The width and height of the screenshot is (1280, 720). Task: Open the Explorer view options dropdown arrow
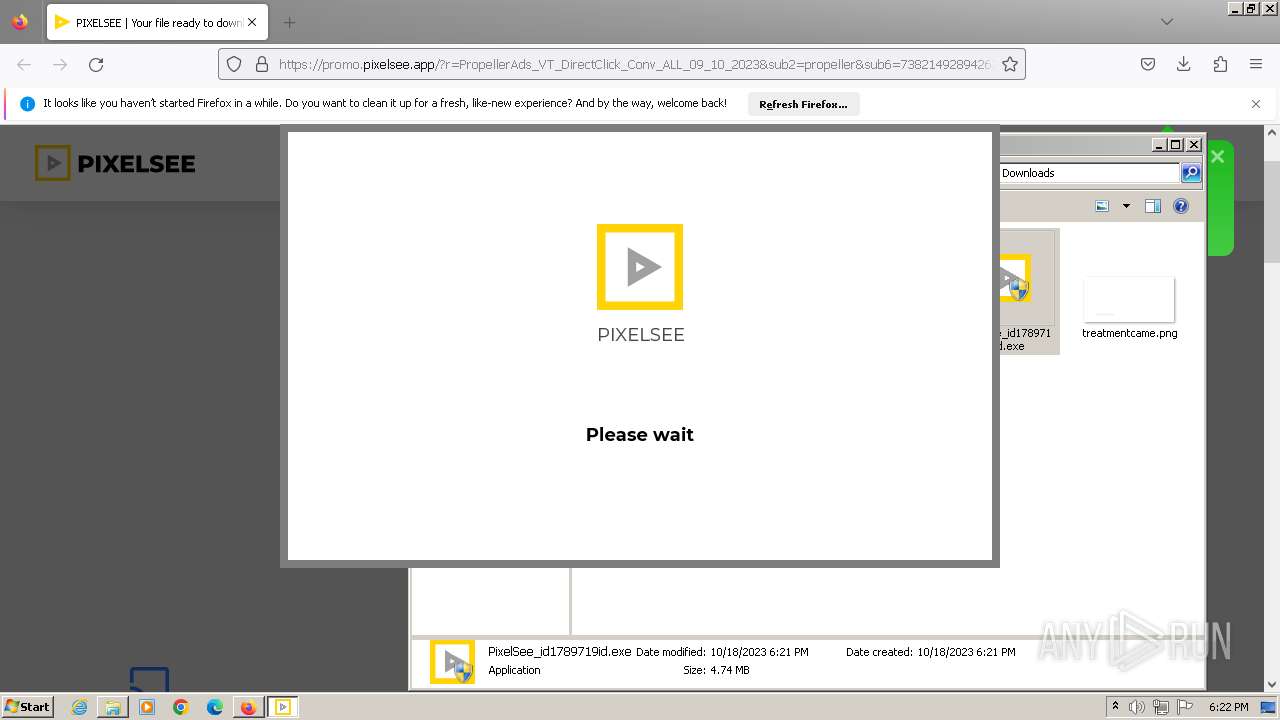[x=1126, y=206]
